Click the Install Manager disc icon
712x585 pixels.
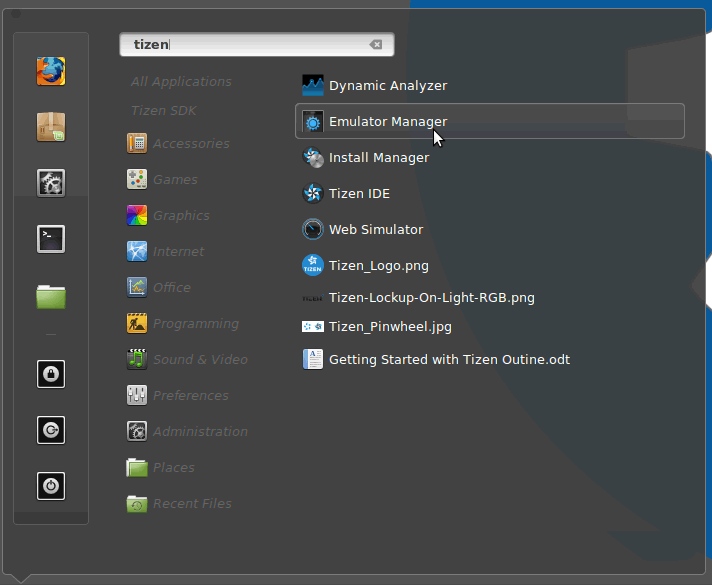(x=313, y=157)
